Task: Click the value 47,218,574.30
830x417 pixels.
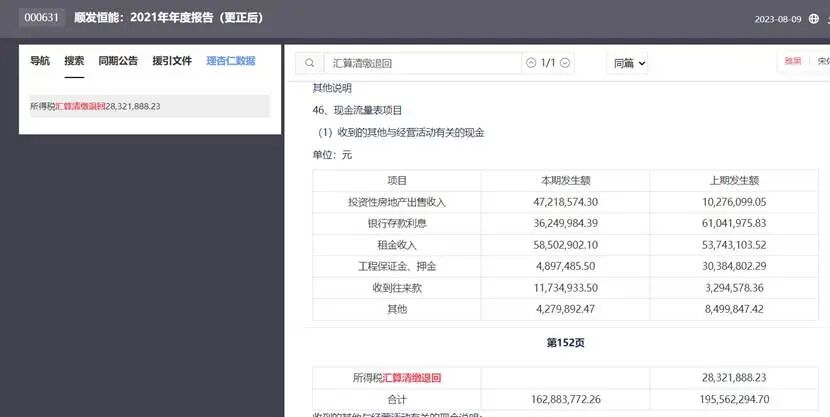Action: click(x=565, y=202)
